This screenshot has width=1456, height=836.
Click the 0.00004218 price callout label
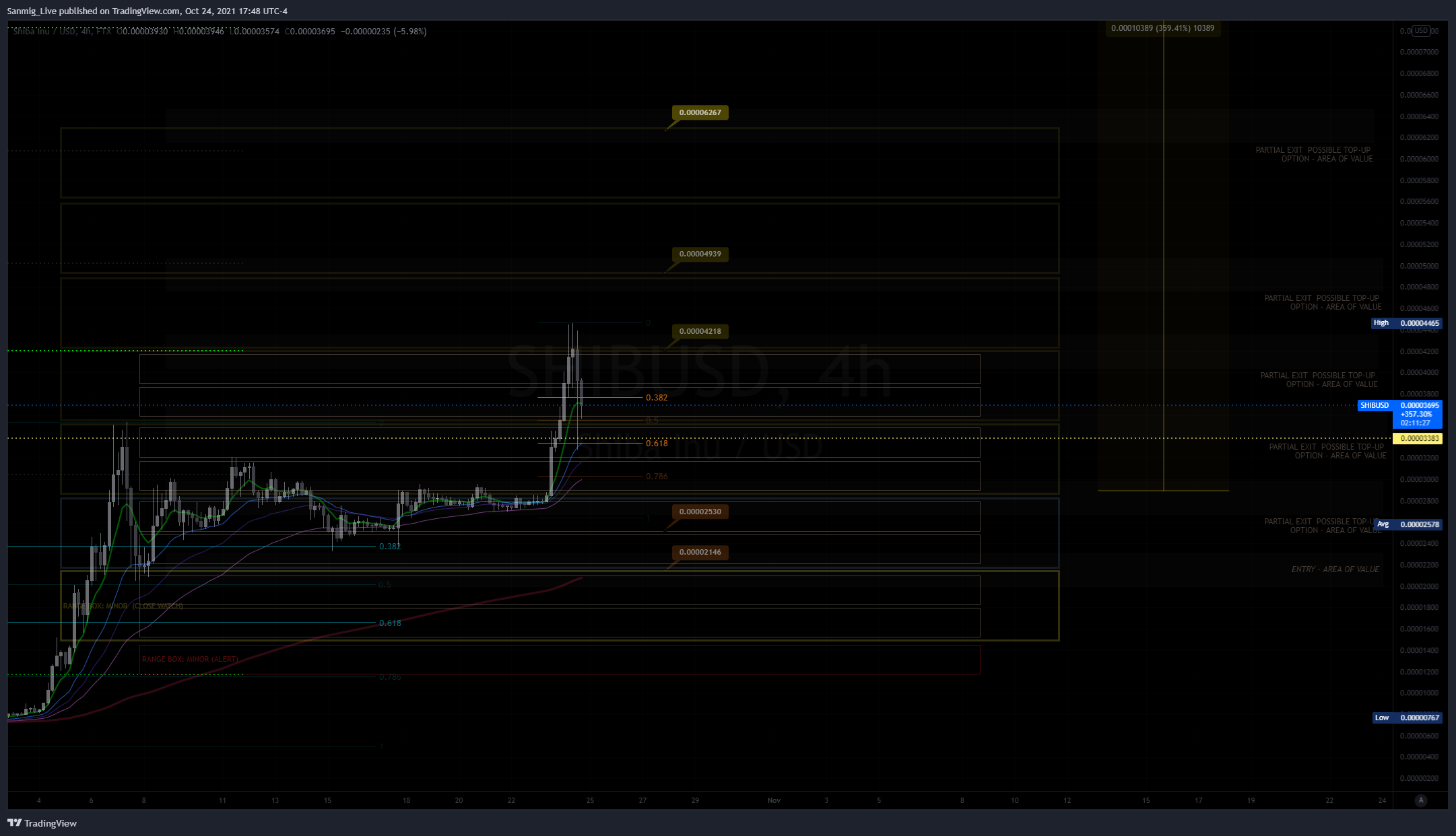[x=700, y=331]
